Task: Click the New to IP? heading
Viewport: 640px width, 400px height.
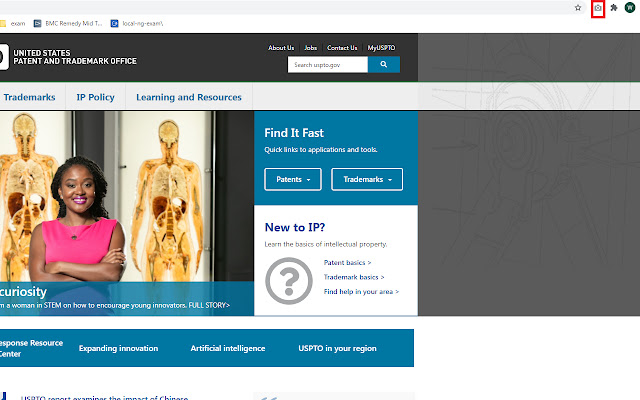Action: click(x=295, y=227)
